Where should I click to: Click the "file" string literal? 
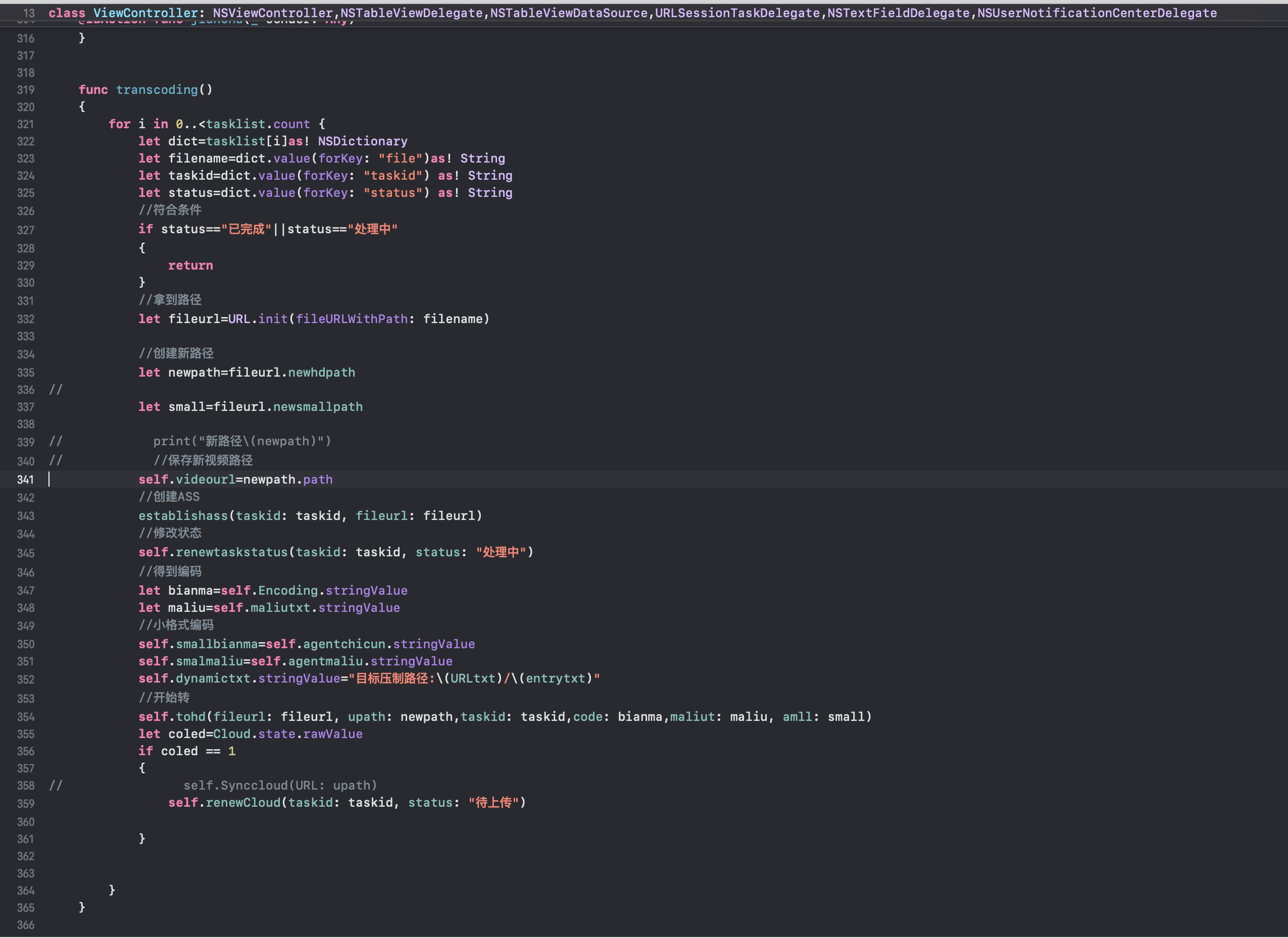[x=401, y=159]
